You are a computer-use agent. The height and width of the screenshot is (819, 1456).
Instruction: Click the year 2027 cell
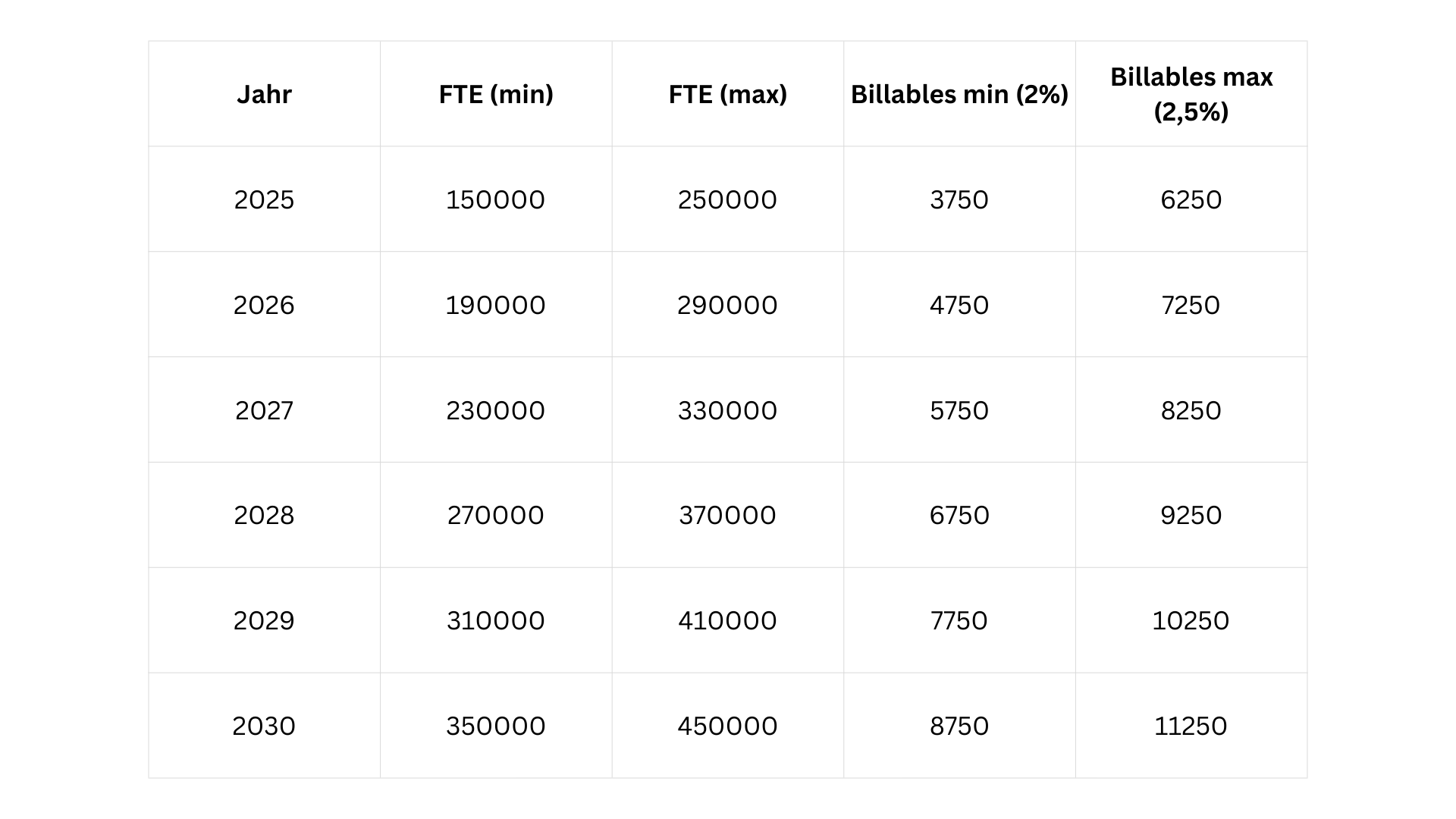[x=264, y=410]
